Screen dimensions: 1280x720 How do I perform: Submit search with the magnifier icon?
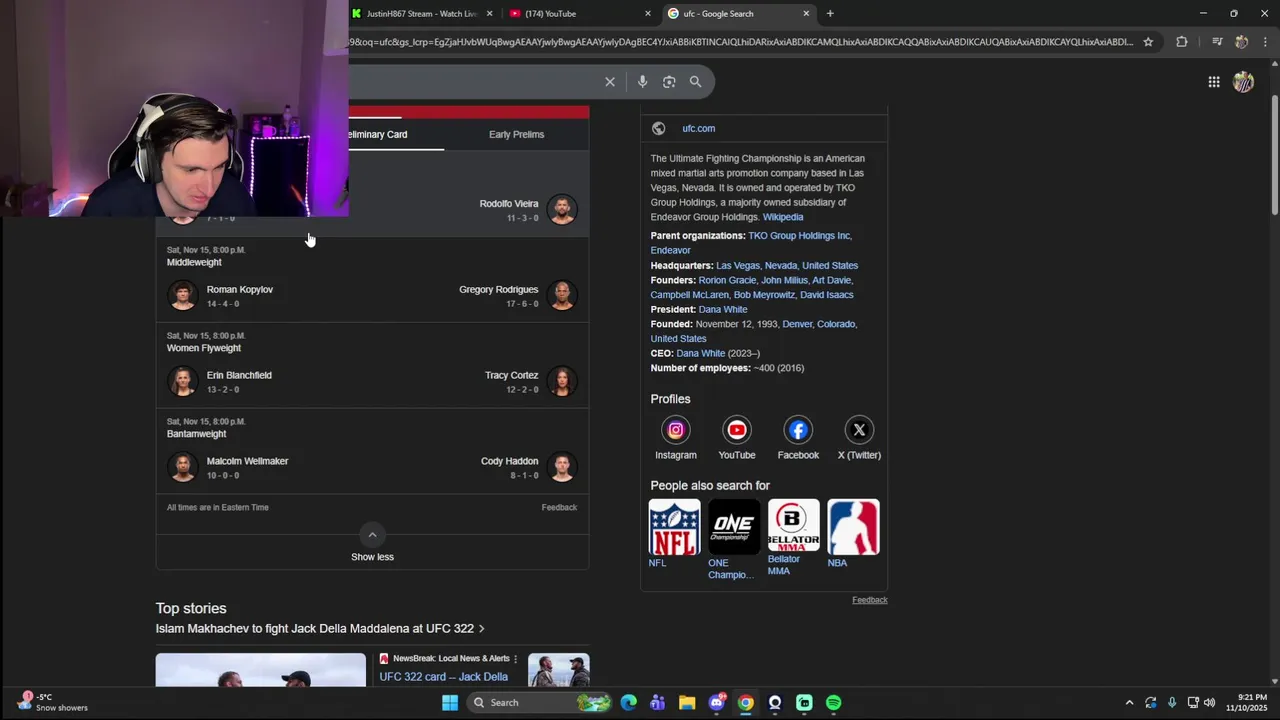[695, 82]
